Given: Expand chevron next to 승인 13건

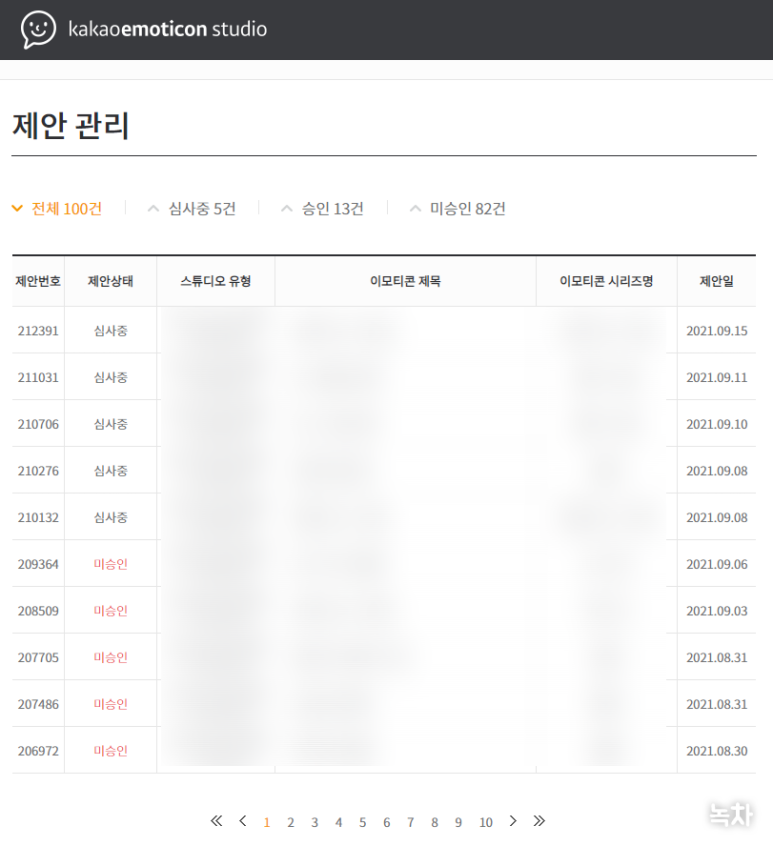Looking at the screenshot, I should click(x=287, y=208).
